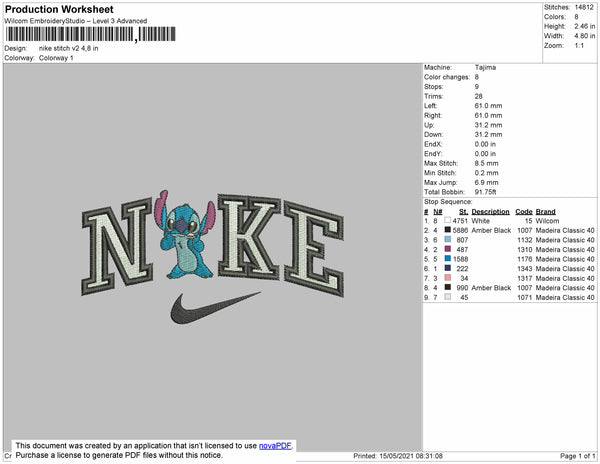Screen dimensions: 600x464
Task: Click the Machine value 'Tajima'
Action: click(485, 67)
